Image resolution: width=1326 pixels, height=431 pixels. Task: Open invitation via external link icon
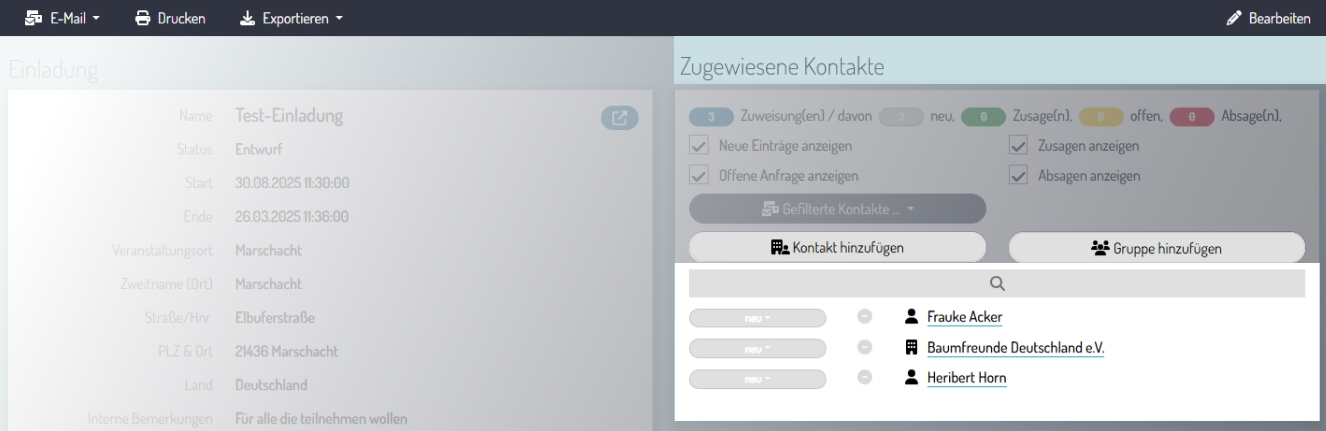point(619,118)
